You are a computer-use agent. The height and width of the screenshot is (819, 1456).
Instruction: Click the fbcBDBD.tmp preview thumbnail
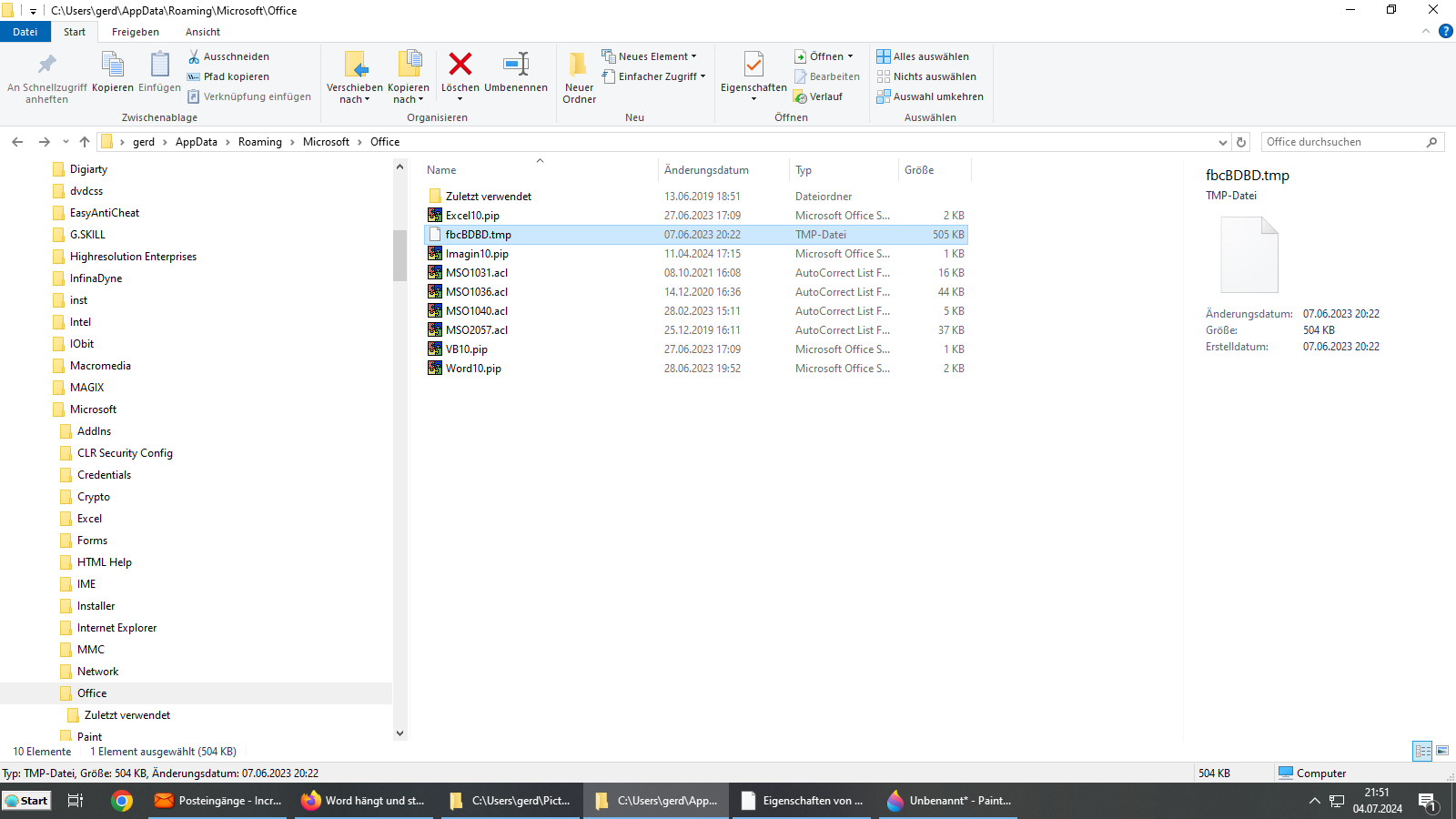[1249, 255]
